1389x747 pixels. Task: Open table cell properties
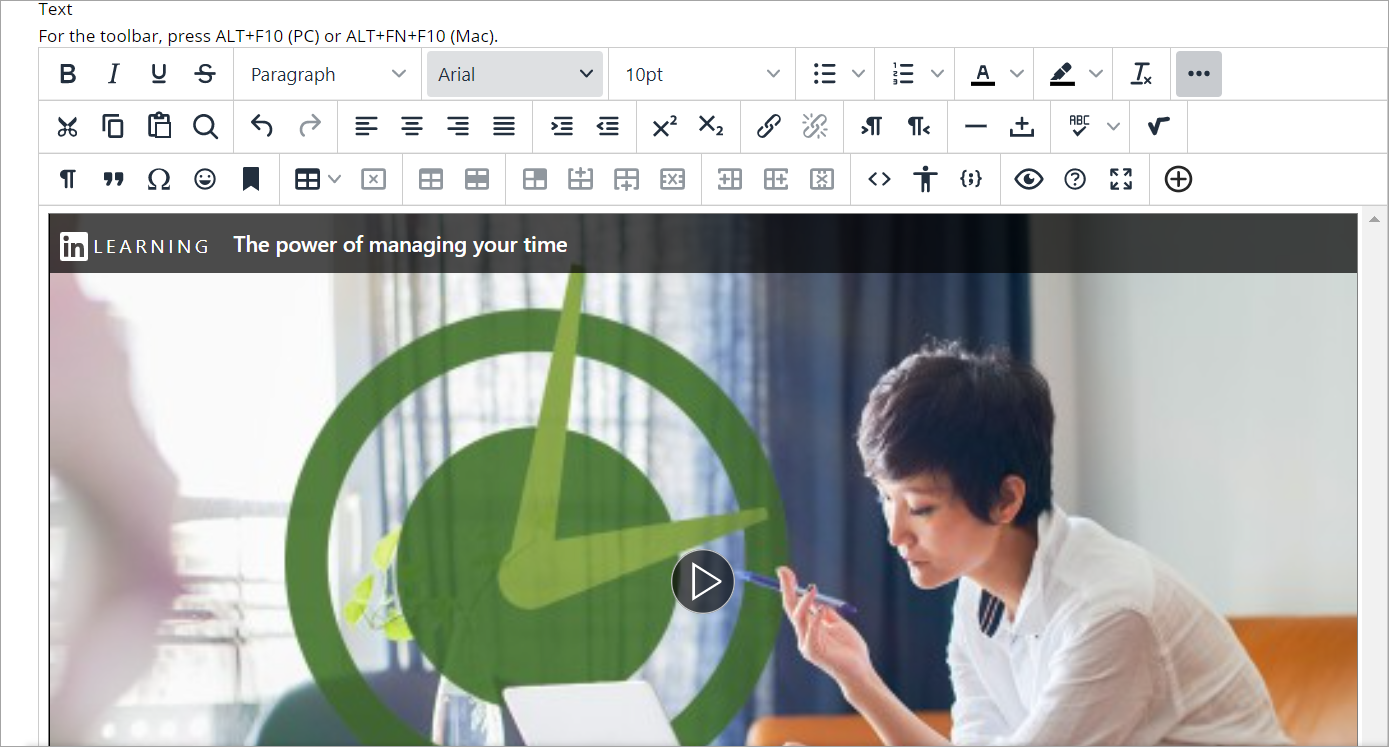coord(535,179)
